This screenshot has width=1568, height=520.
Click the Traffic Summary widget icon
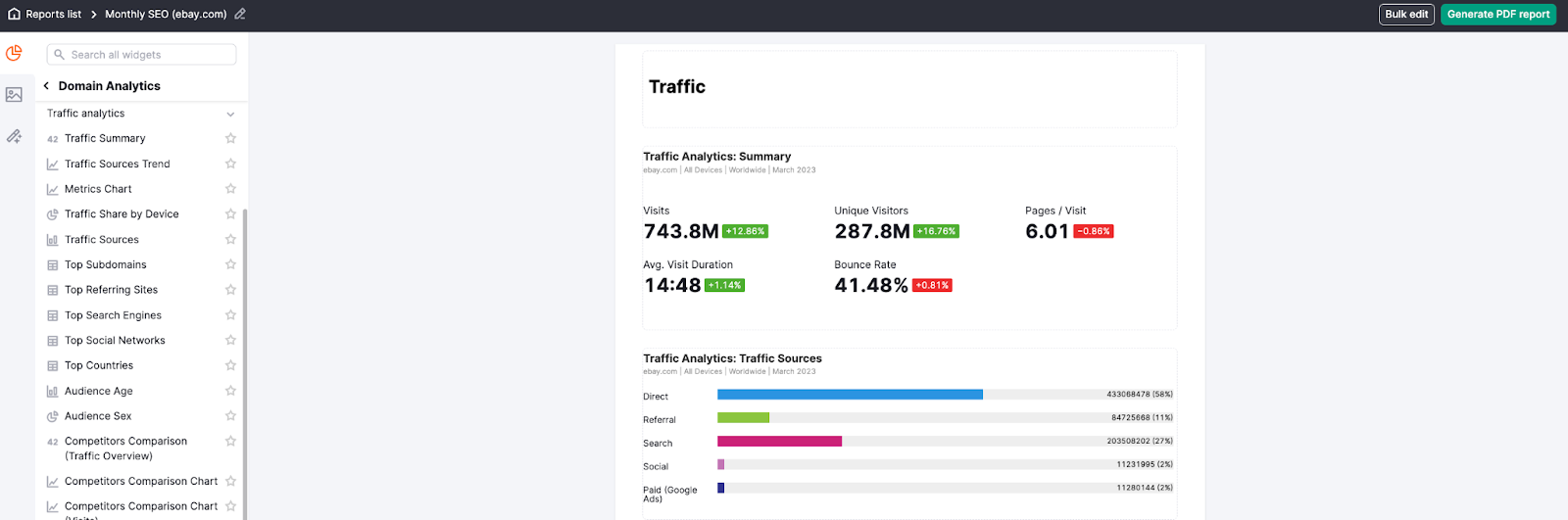53,139
